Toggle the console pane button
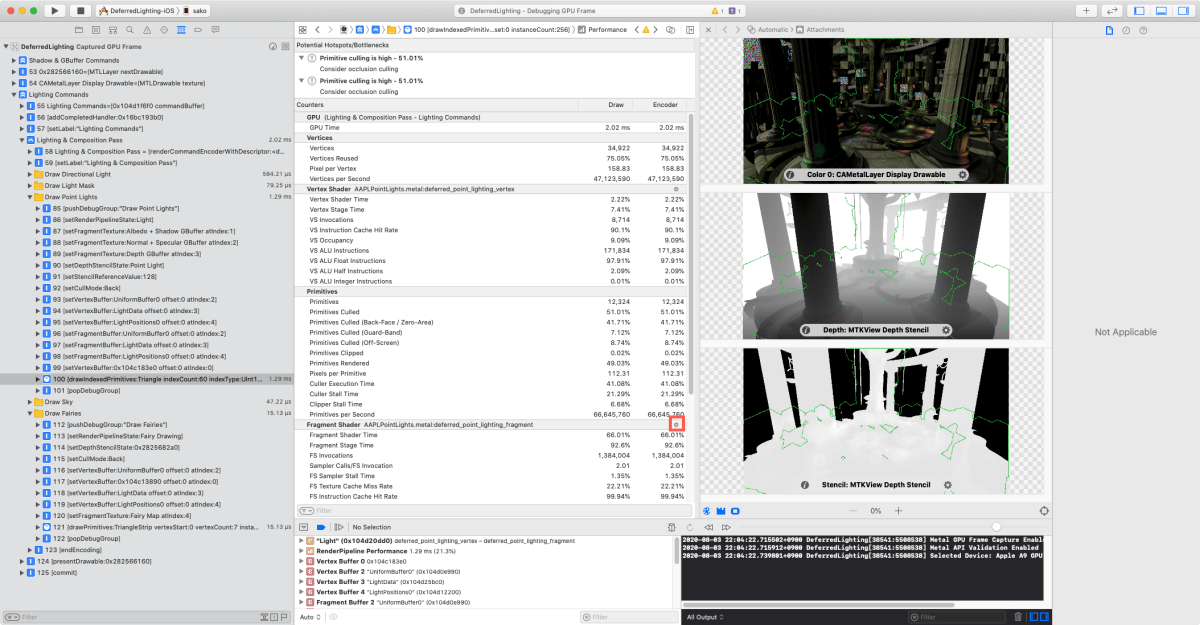Screen dimensions: 1200x625 coord(1045,617)
